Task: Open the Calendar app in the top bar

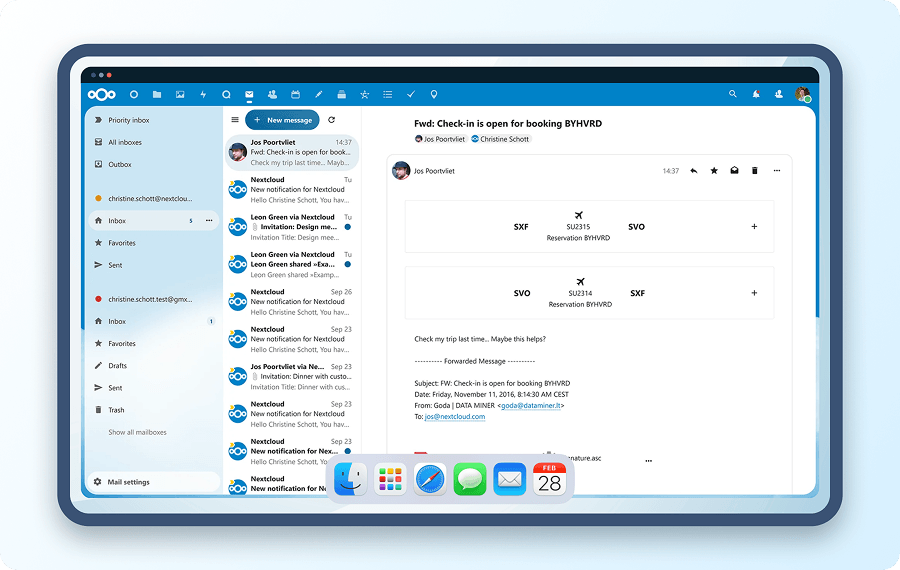Action: pos(295,94)
